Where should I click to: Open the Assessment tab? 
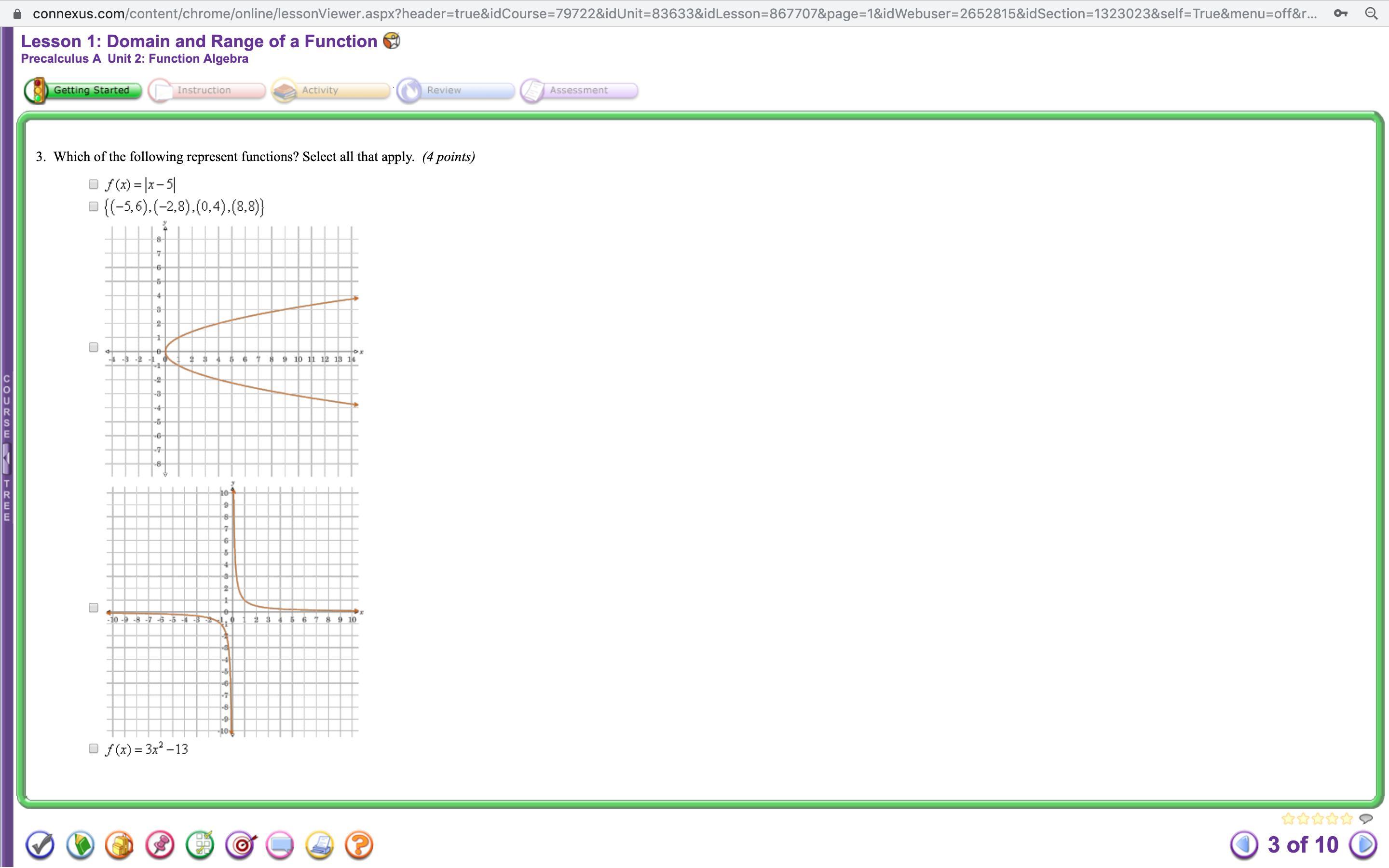[579, 90]
